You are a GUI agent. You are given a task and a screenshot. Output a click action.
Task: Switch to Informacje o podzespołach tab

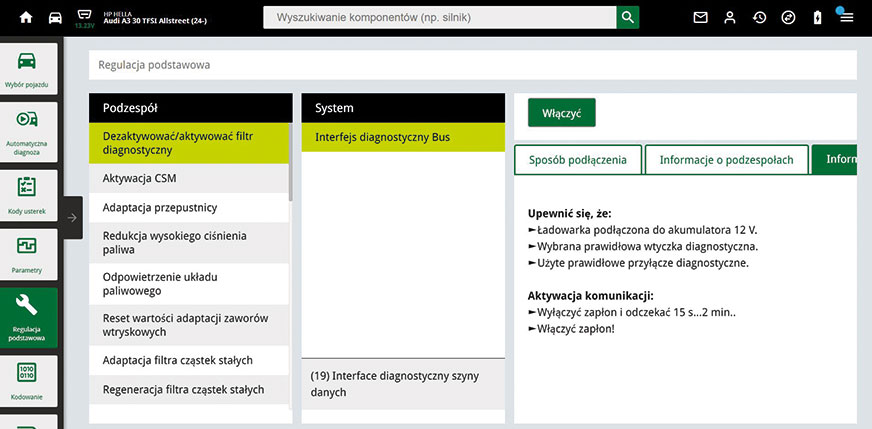pyautogui.click(x=726, y=160)
